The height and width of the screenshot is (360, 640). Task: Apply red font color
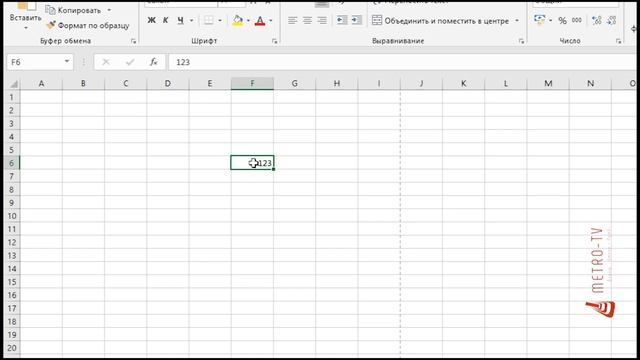(x=260, y=20)
